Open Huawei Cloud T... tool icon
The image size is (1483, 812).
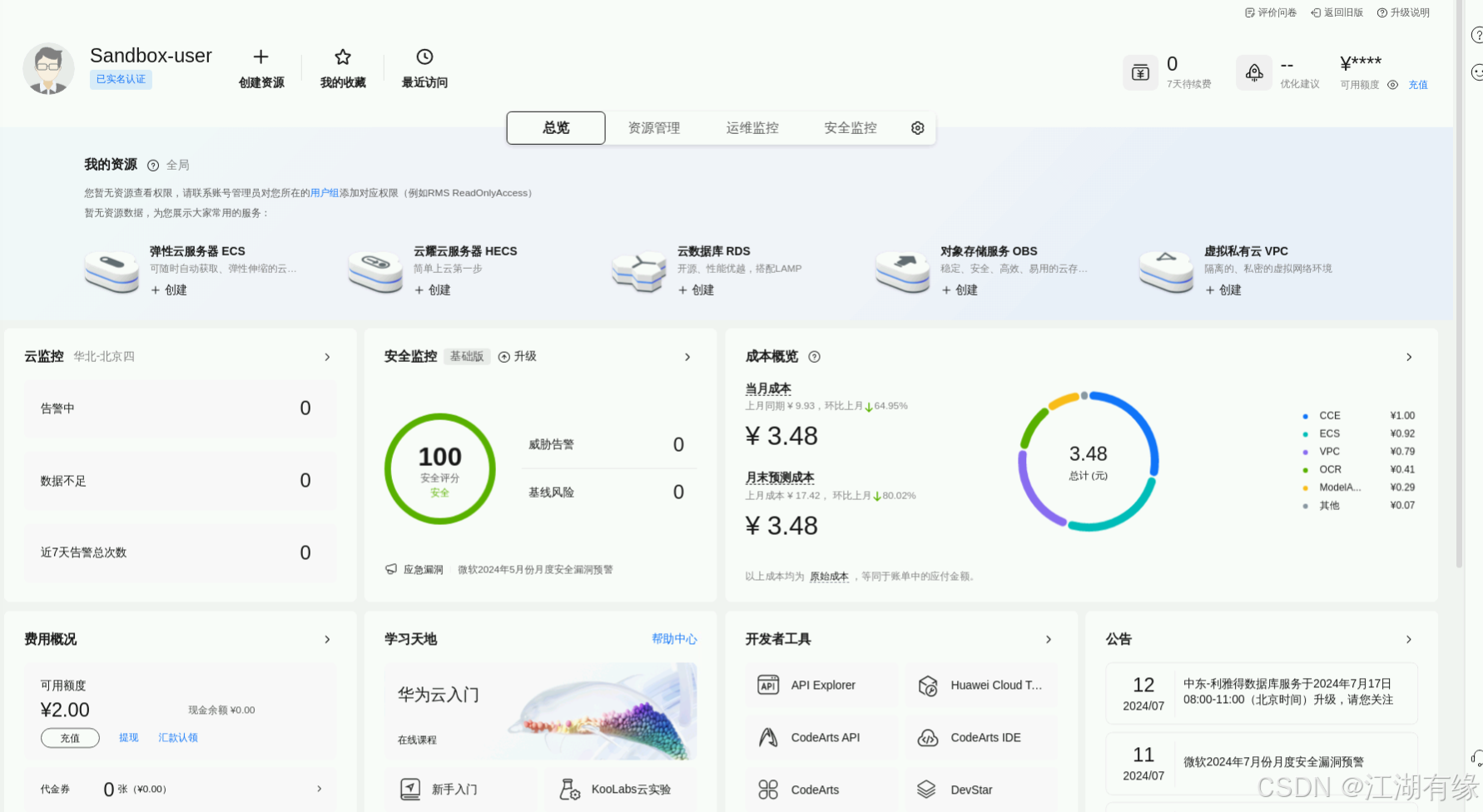click(x=928, y=686)
